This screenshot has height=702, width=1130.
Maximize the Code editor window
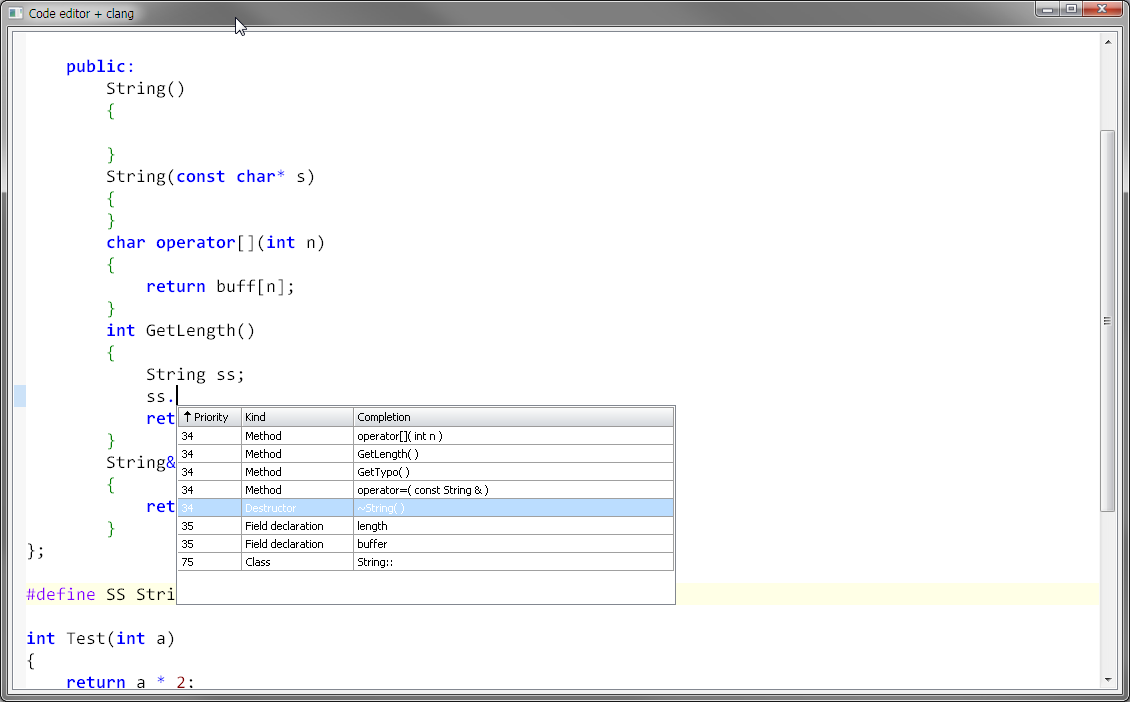coord(1072,9)
